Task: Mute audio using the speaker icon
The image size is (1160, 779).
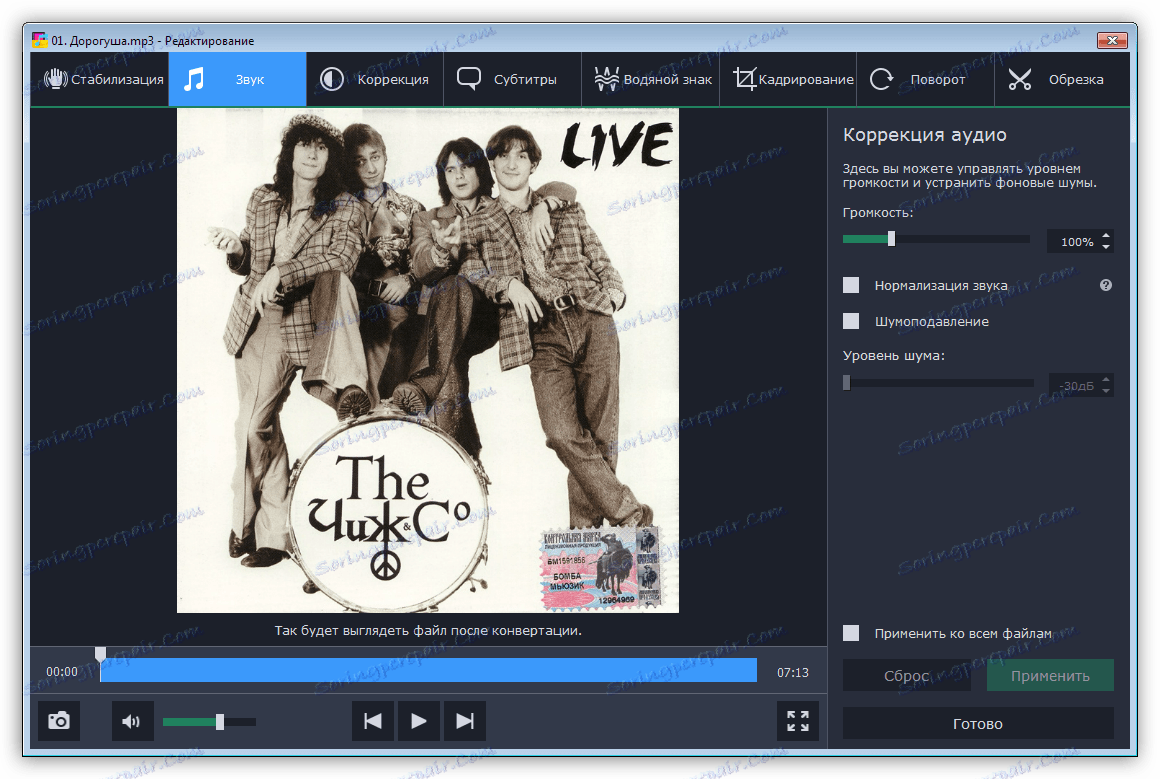Action: [132, 720]
